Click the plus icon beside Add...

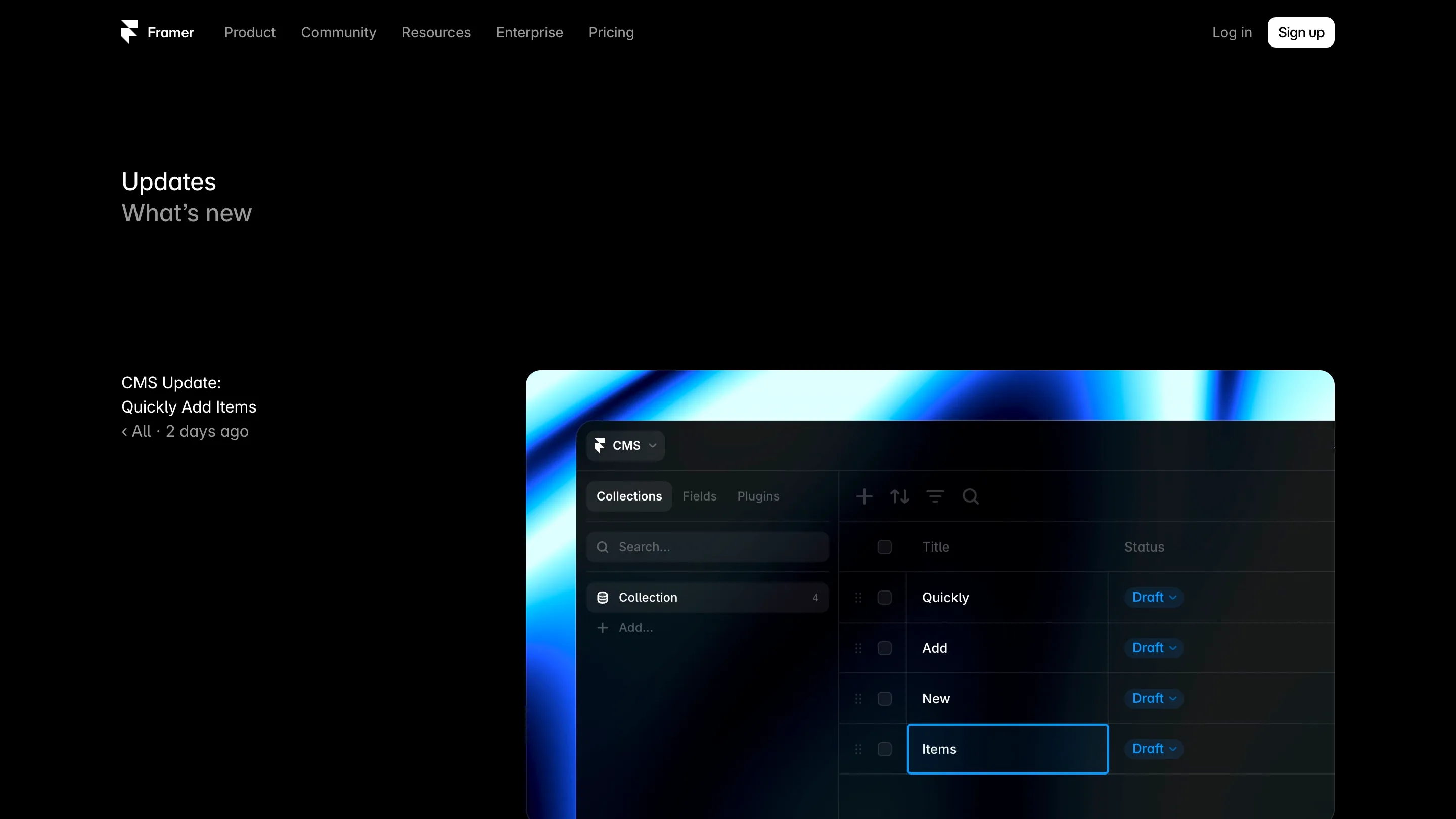[603, 628]
